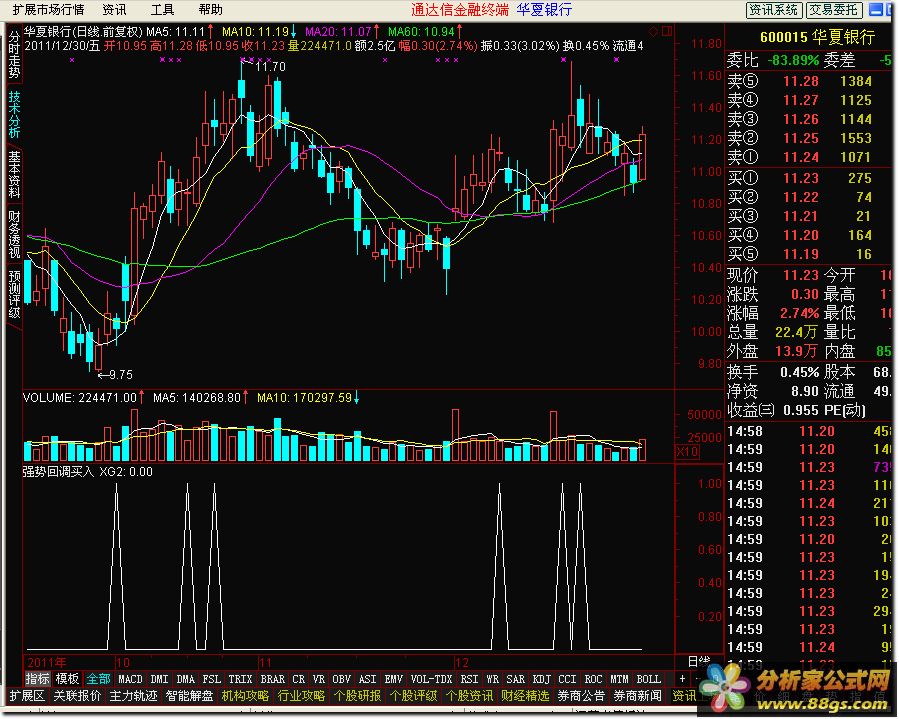Switch indicator to MTM
The height and width of the screenshot is (719, 899).
click(619, 679)
